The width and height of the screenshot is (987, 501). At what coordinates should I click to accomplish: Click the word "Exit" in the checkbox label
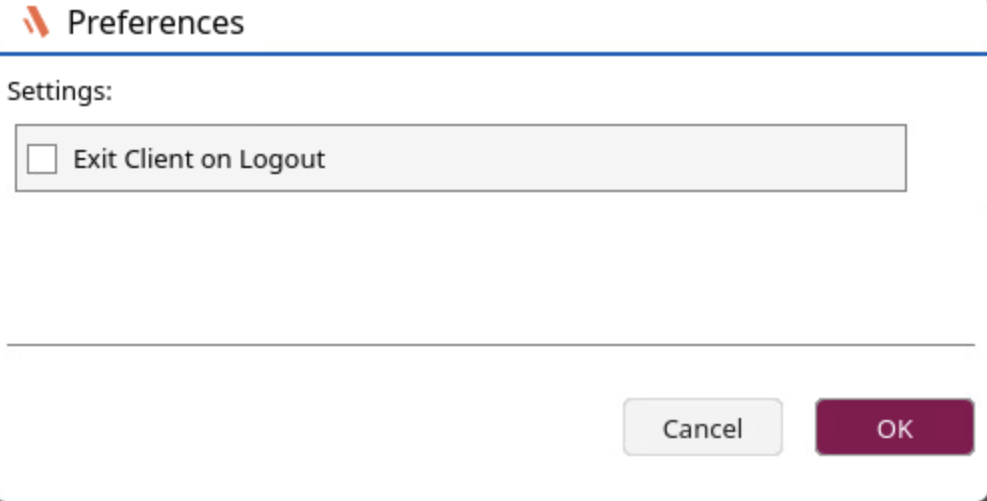pos(91,158)
